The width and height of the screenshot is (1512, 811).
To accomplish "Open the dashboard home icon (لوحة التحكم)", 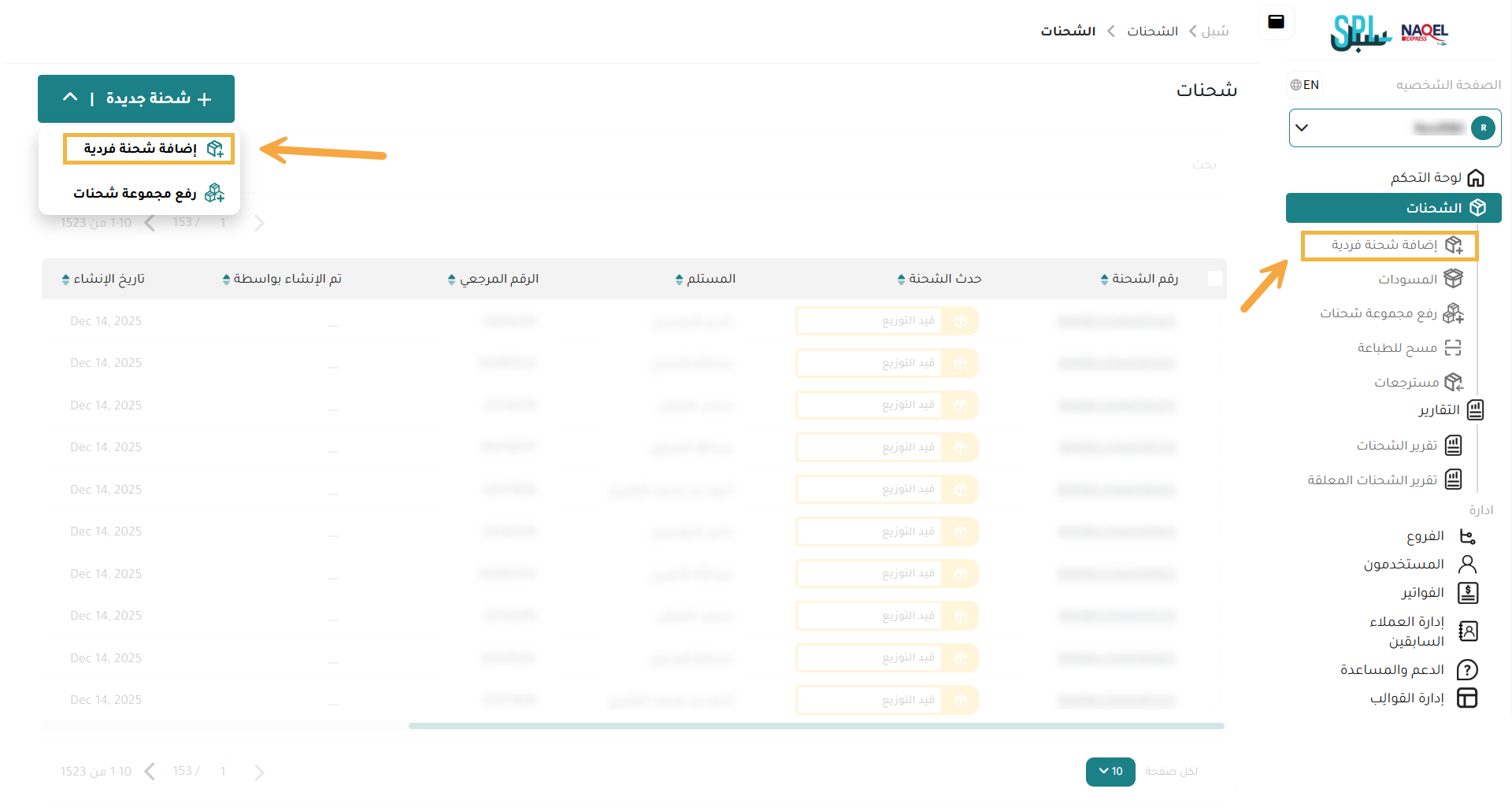I will click(x=1476, y=178).
